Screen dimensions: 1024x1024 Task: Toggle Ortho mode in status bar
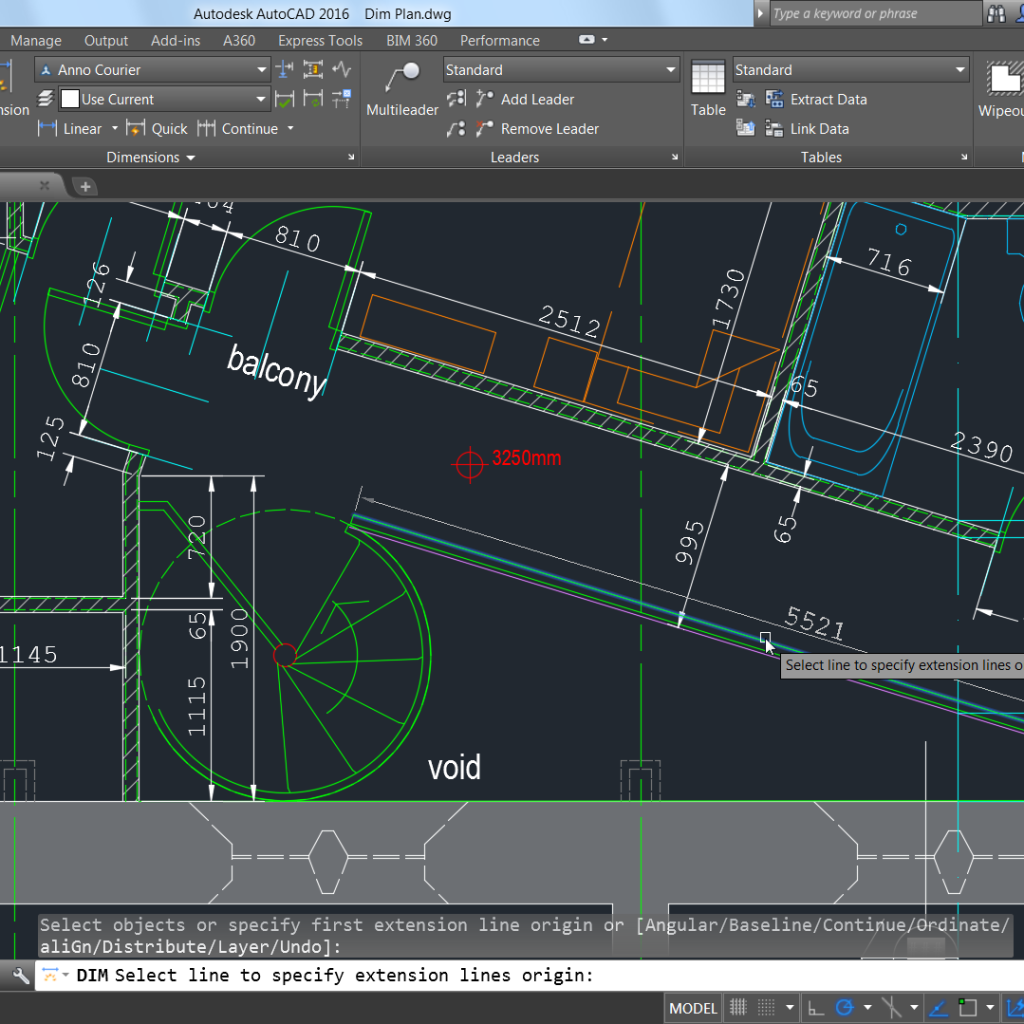(x=816, y=1008)
